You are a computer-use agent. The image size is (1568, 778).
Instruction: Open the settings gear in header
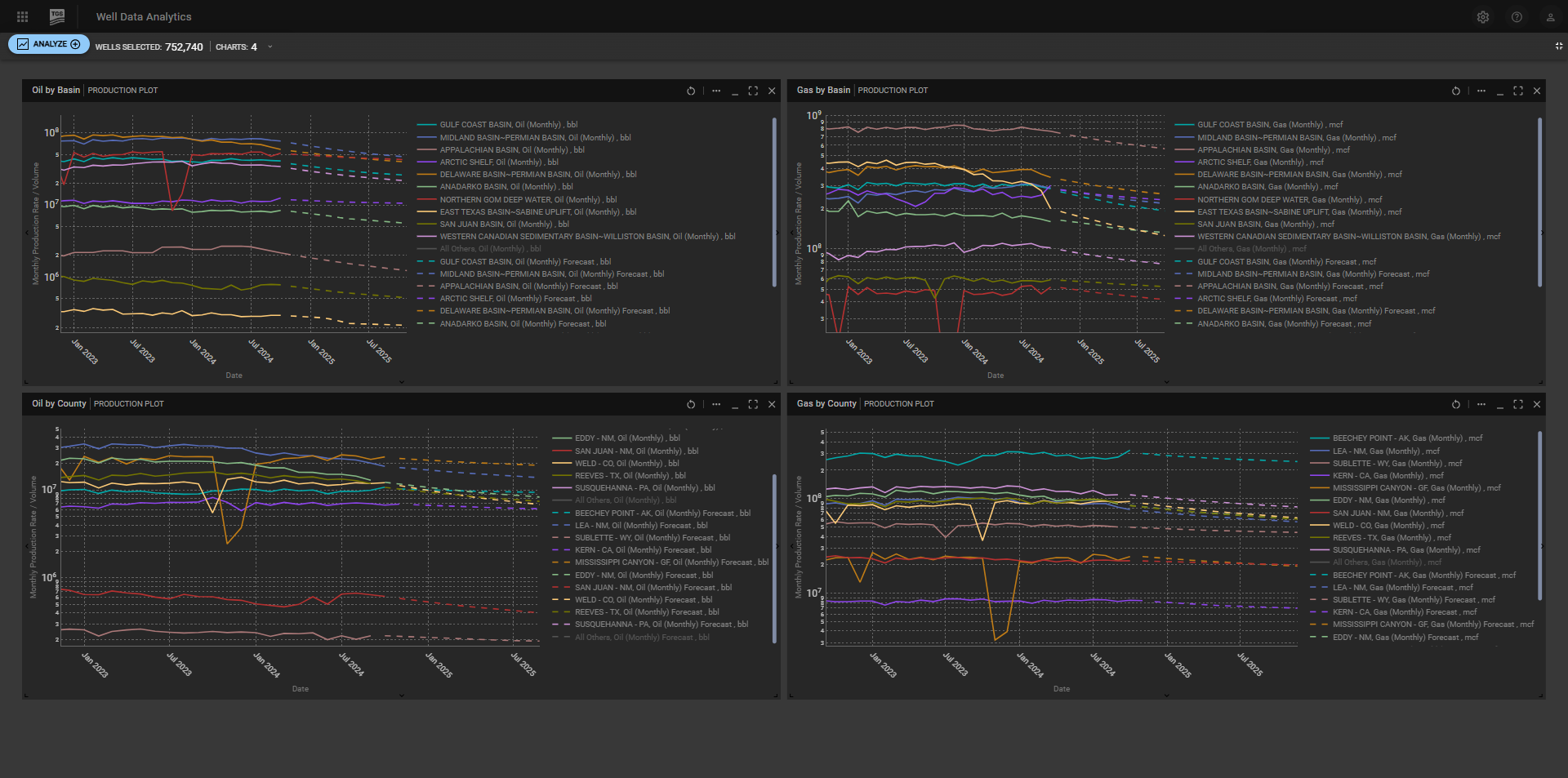(x=1483, y=17)
